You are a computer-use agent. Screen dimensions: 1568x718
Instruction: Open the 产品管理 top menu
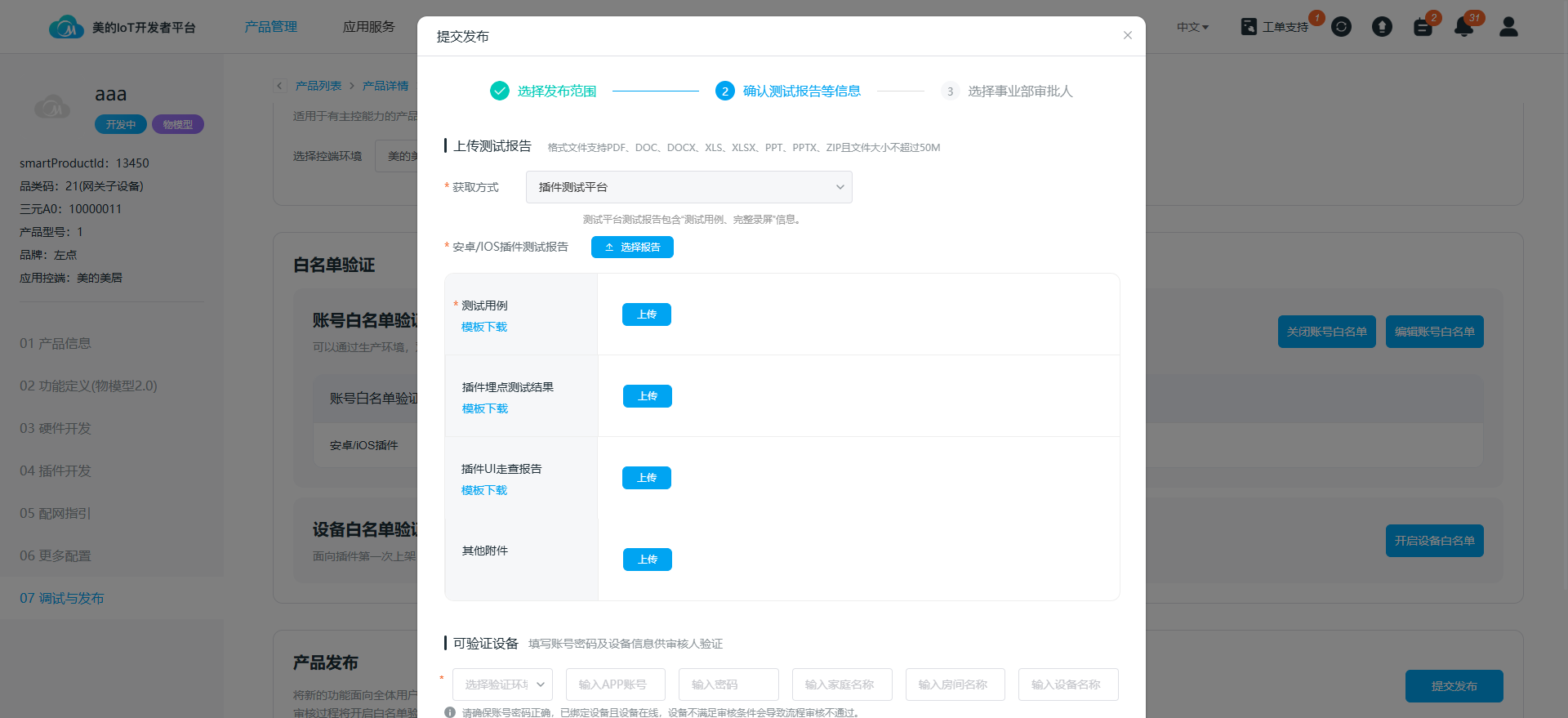point(271,27)
